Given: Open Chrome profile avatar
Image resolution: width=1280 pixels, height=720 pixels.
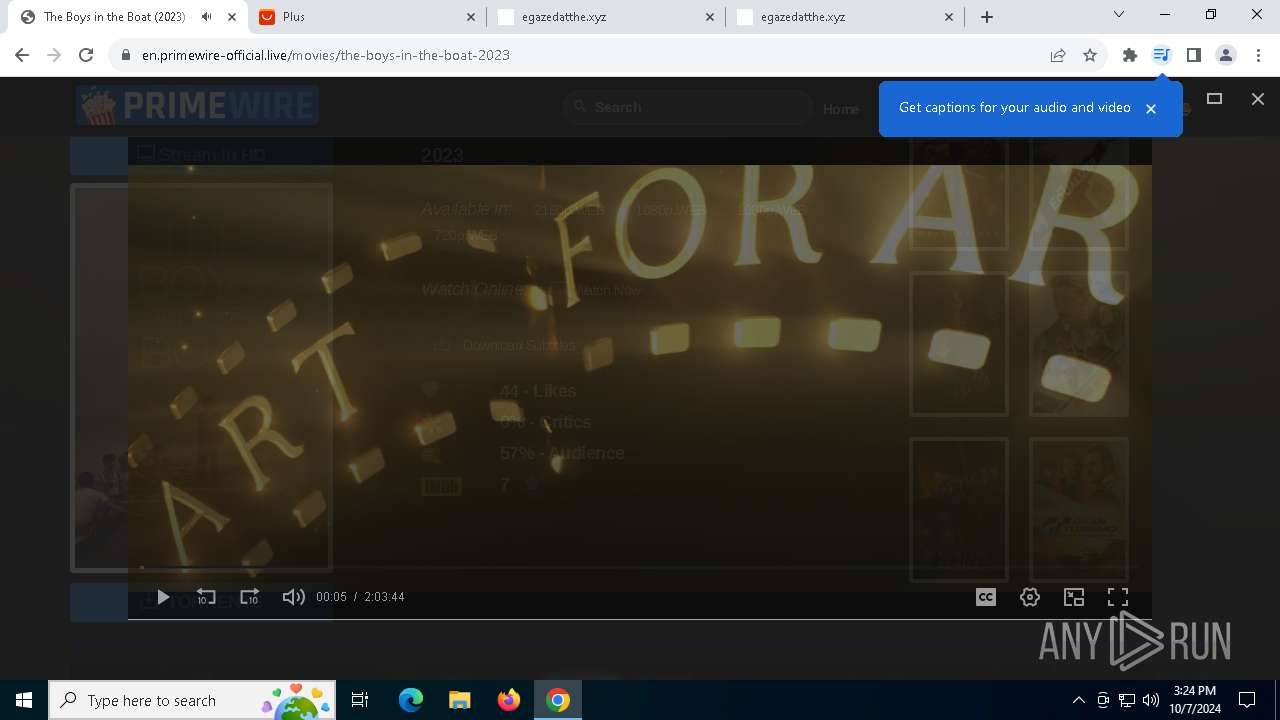Looking at the screenshot, I should 1226,55.
